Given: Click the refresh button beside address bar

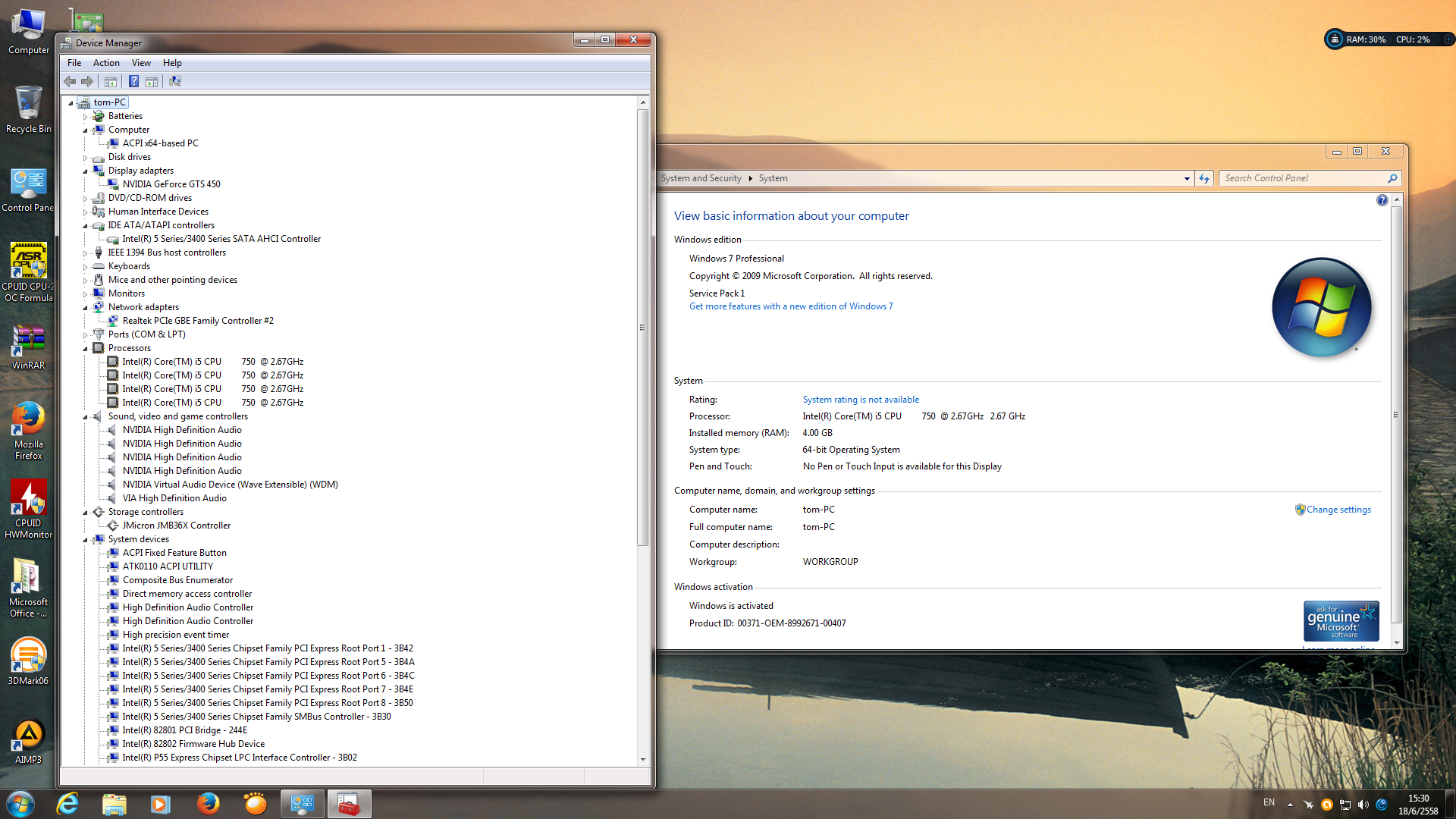Looking at the screenshot, I should point(1204,178).
